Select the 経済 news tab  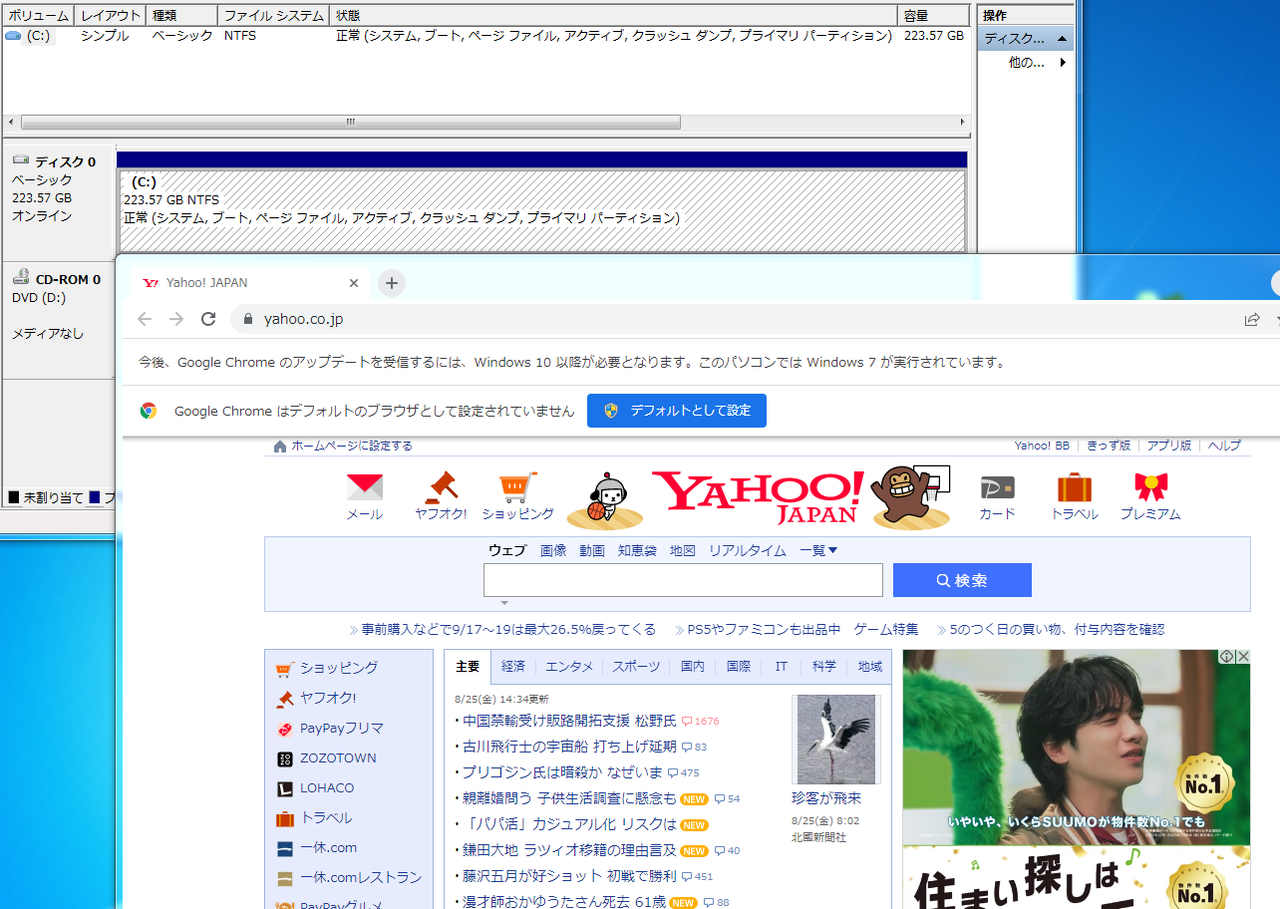point(513,666)
